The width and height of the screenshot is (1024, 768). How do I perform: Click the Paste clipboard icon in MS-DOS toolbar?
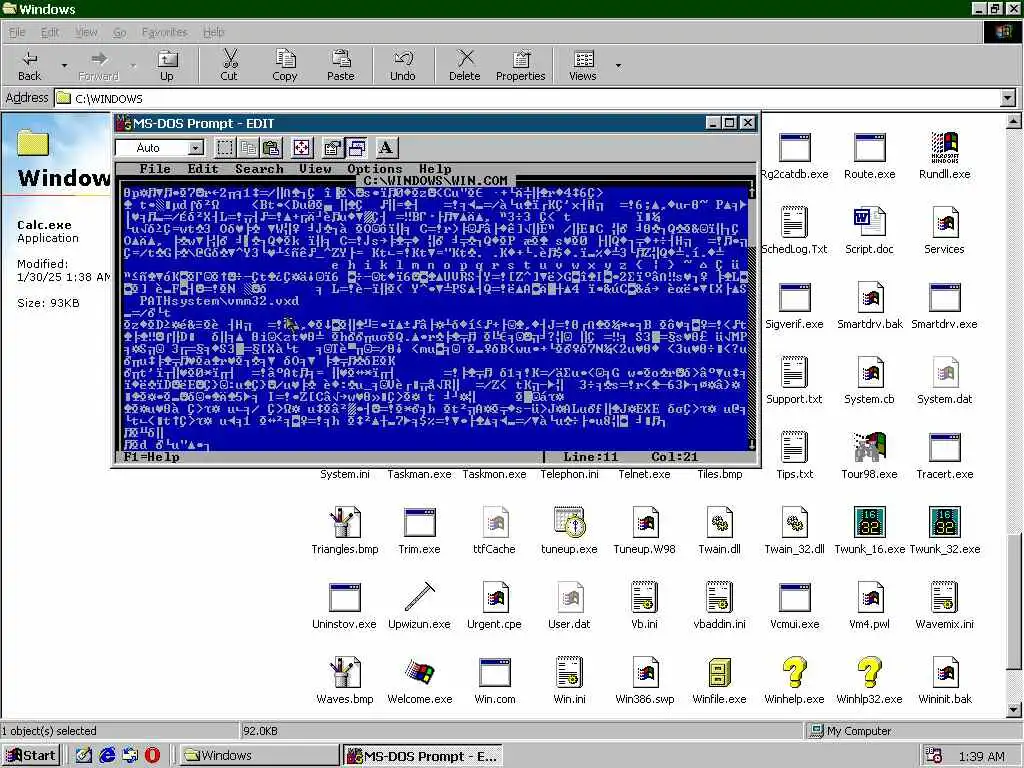point(272,148)
